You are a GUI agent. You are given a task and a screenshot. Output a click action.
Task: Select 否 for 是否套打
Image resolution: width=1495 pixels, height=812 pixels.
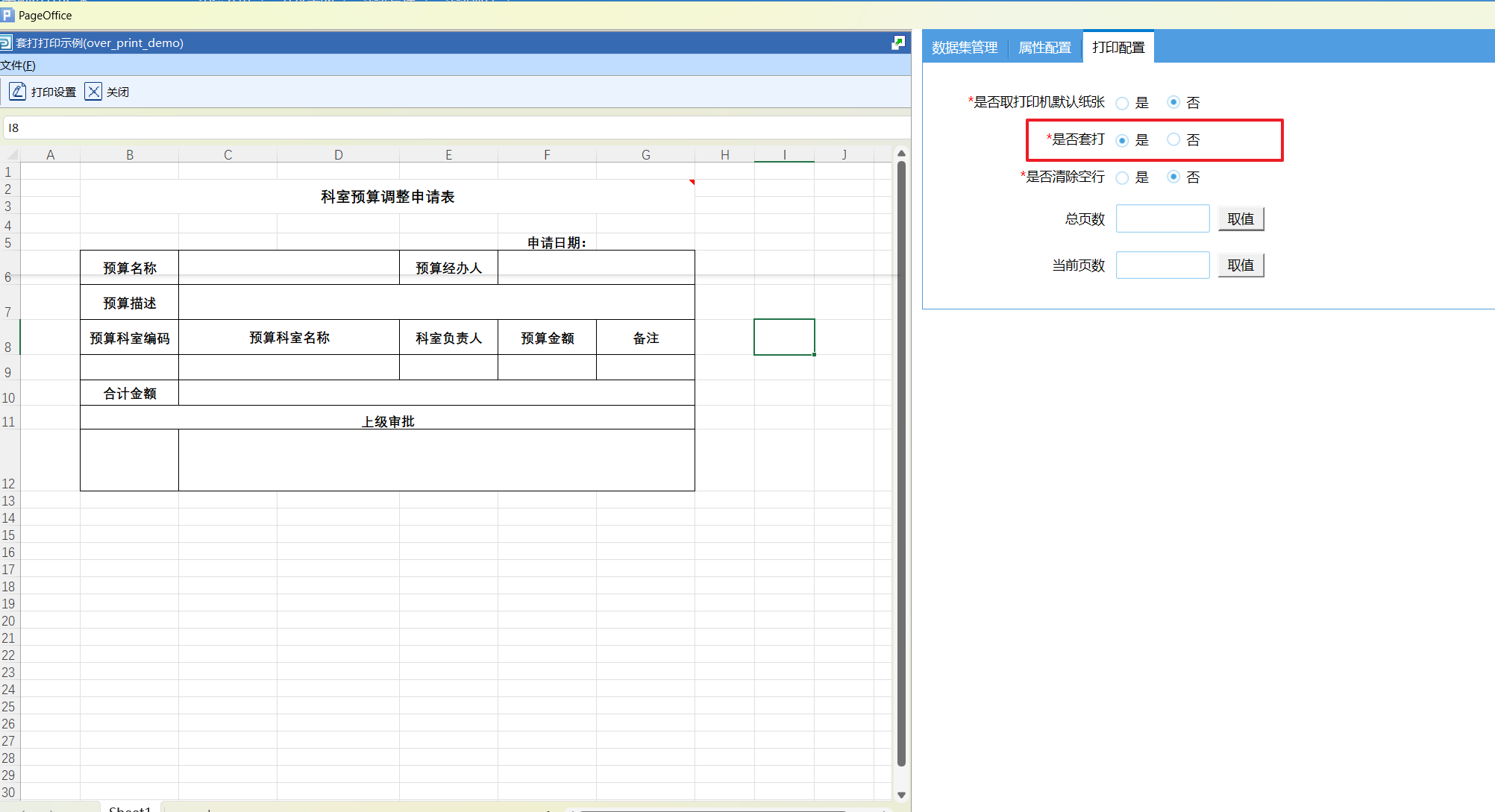click(1173, 139)
